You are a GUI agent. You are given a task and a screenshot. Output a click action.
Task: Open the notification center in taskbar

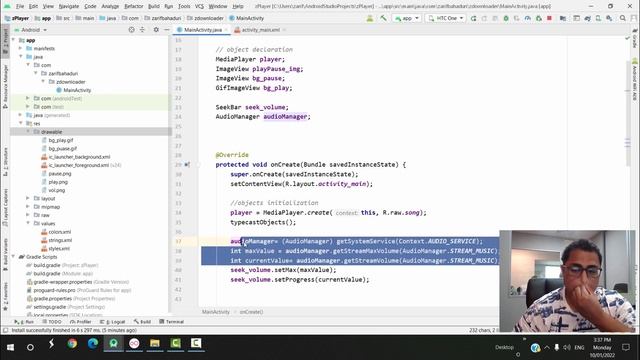pyautogui.click(x=626, y=347)
